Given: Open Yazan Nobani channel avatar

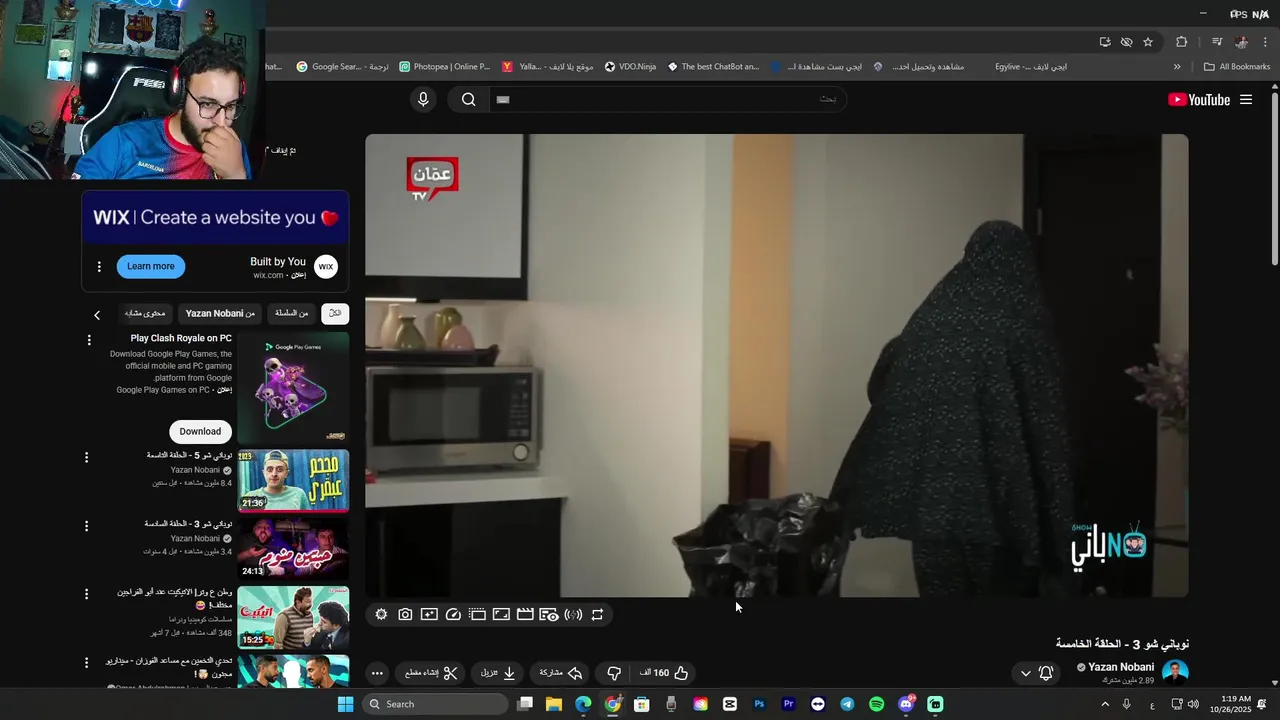Looking at the screenshot, I should 1175,672.
